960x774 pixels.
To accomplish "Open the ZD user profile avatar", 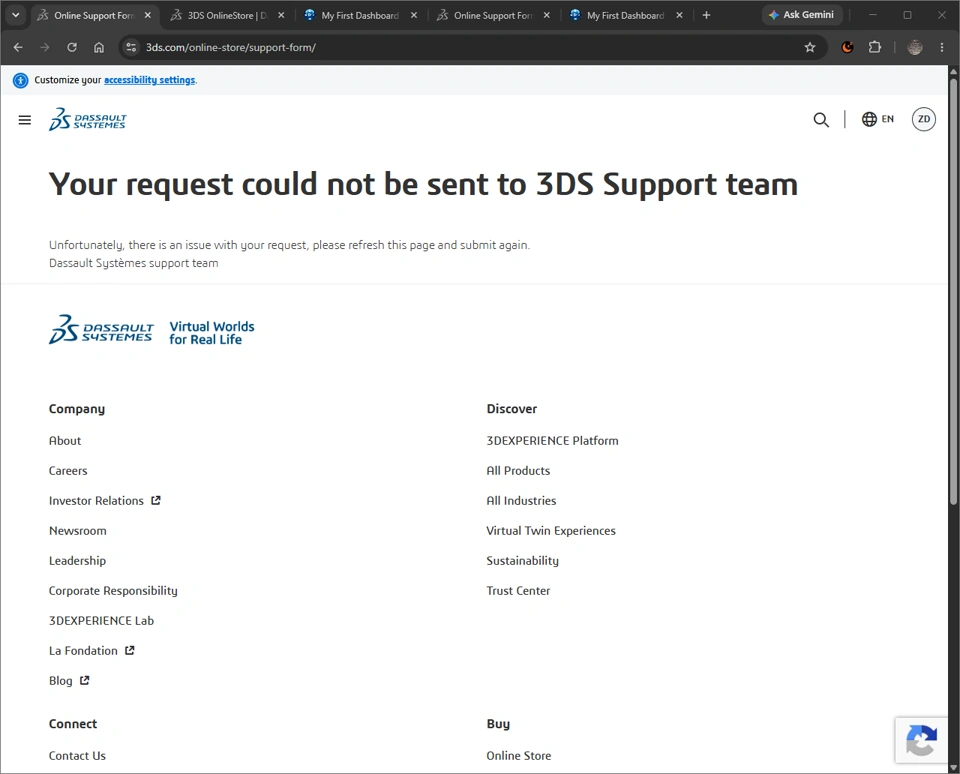I will pos(924,119).
